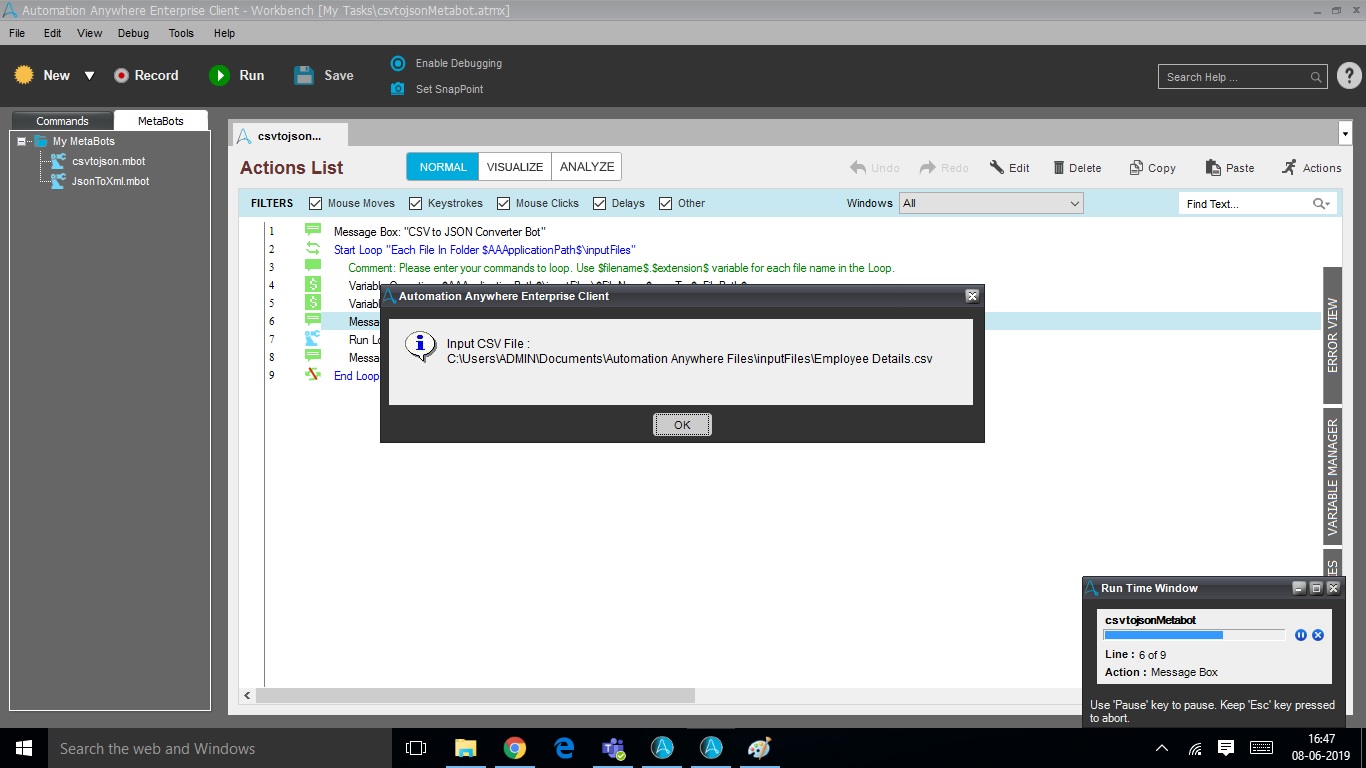Click the Actions List horizontal scrollbar
Viewport: 1366px width, 768px height.
(475, 695)
